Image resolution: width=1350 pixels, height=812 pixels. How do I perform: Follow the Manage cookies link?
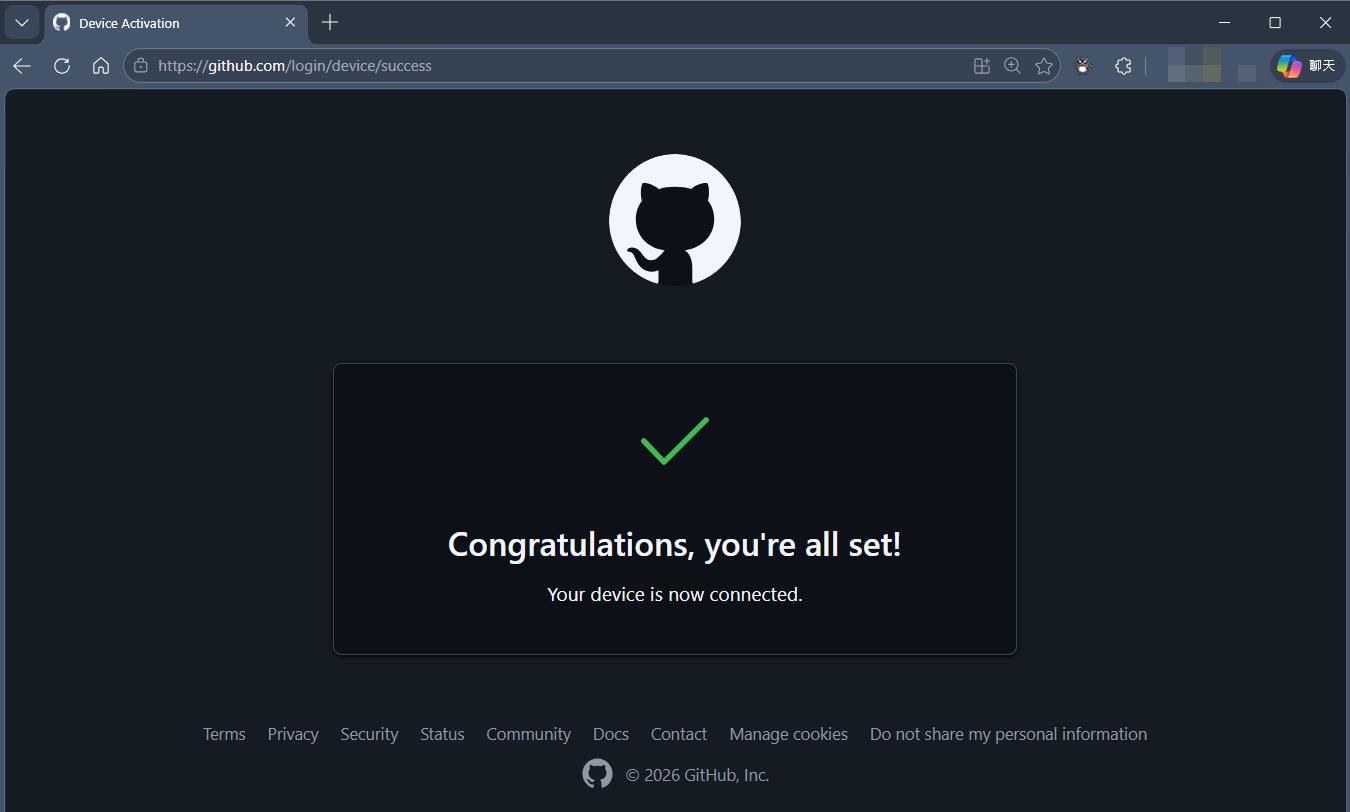tap(788, 734)
